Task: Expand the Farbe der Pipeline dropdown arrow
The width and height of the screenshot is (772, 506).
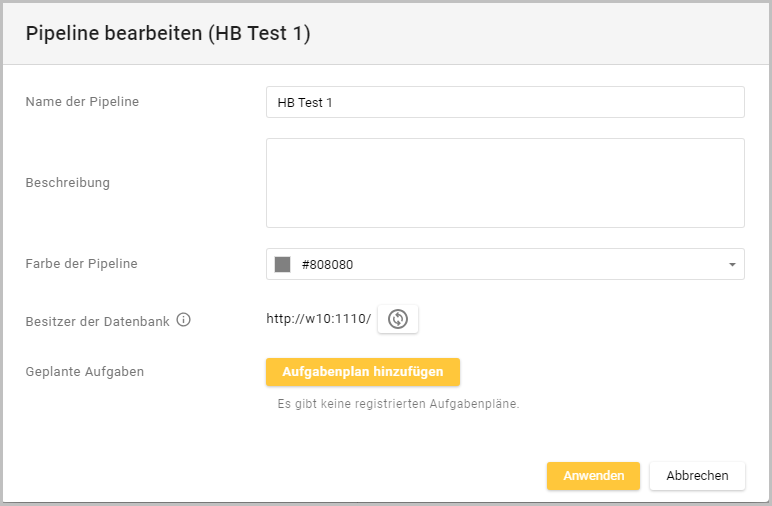Action: [731, 265]
